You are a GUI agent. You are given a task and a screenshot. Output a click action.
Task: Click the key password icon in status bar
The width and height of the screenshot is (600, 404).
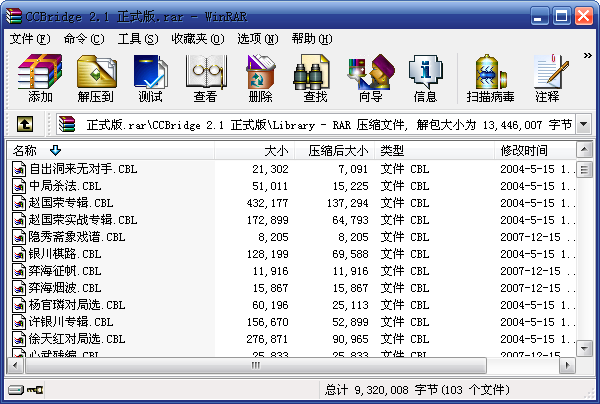35,390
